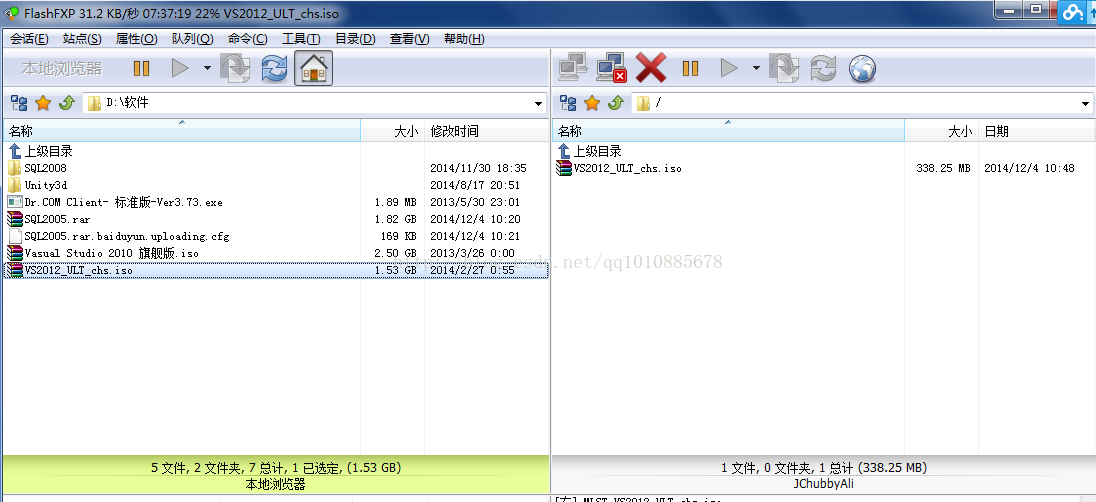
Task: Sort remote files by 日期 column
Action: 1037,131
